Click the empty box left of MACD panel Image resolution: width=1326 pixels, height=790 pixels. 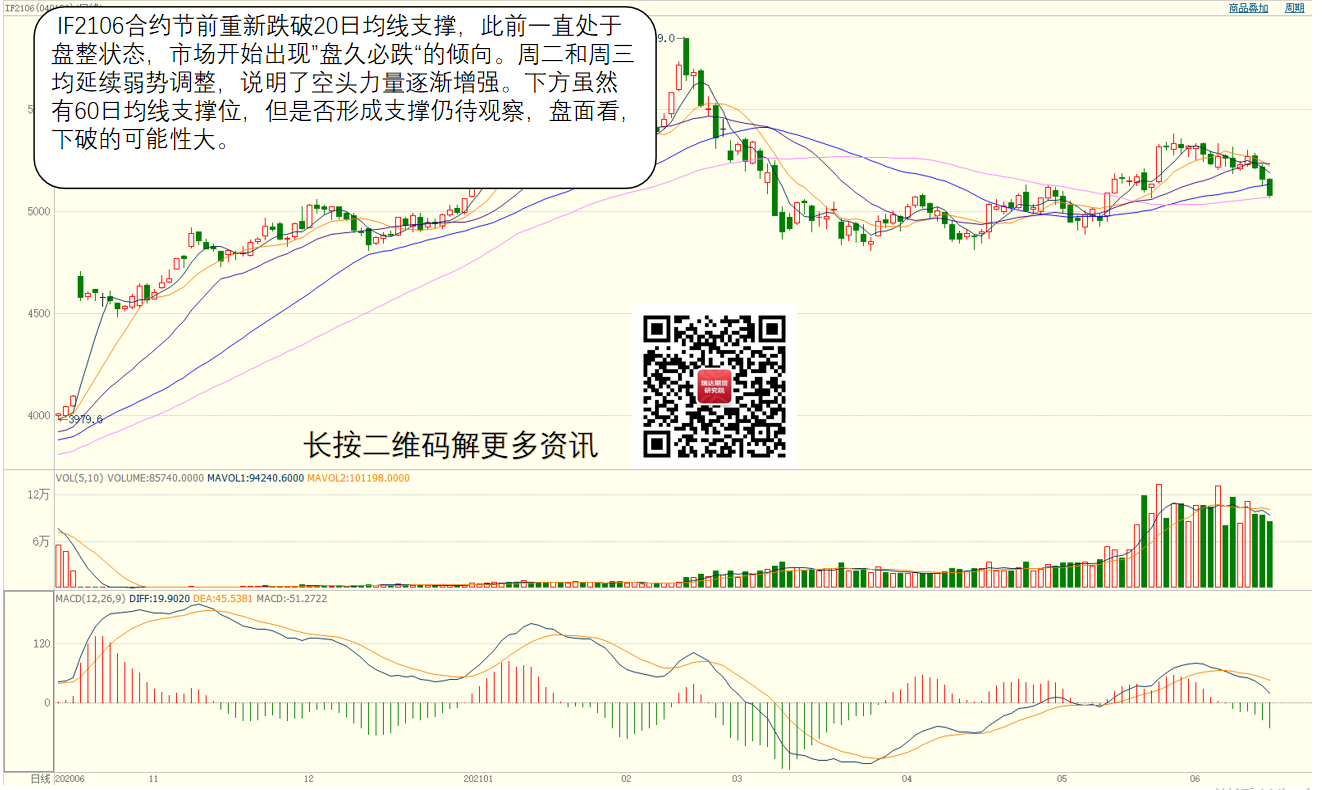(27, 680)
